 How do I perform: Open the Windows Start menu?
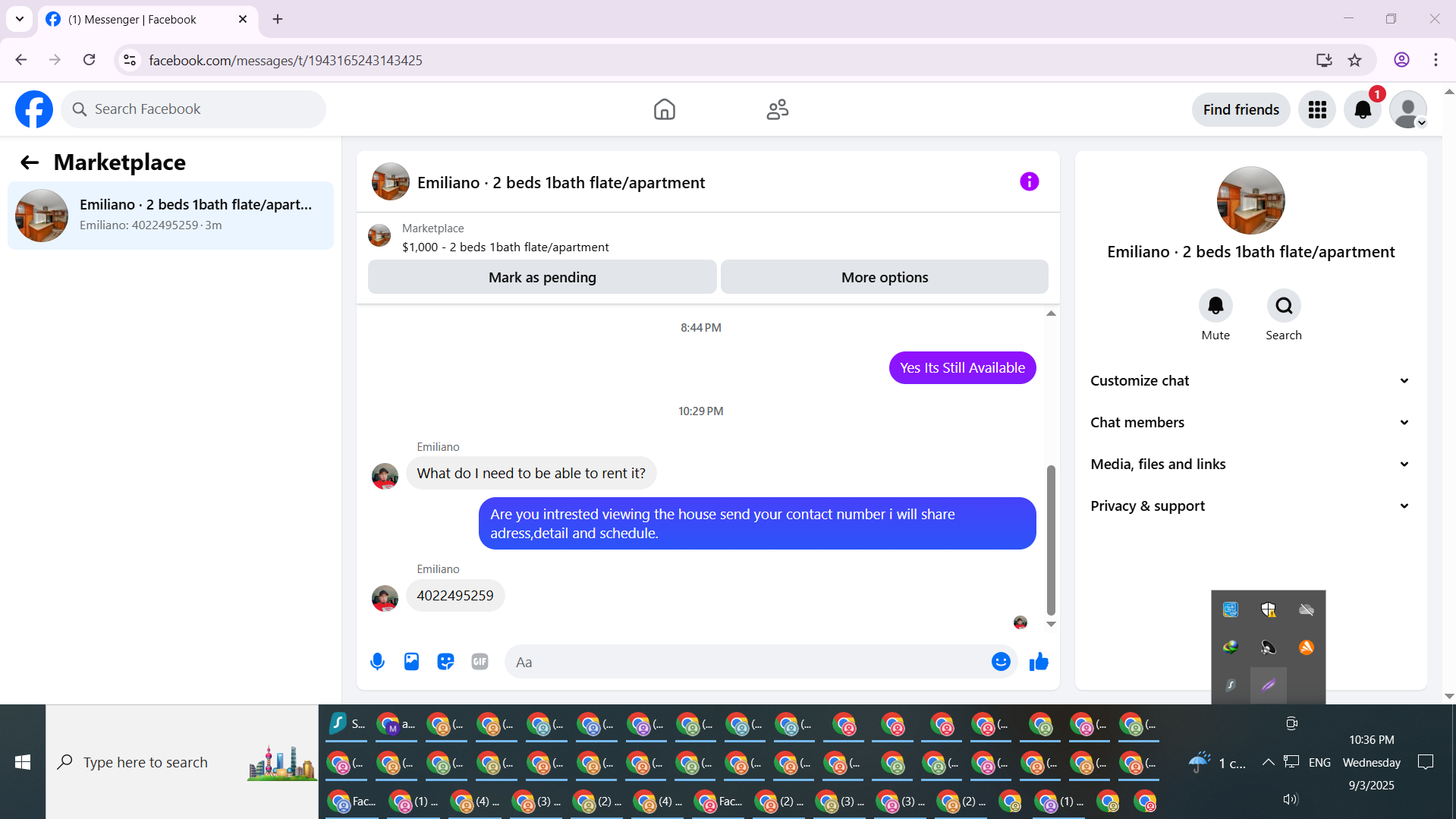point(23,762)
